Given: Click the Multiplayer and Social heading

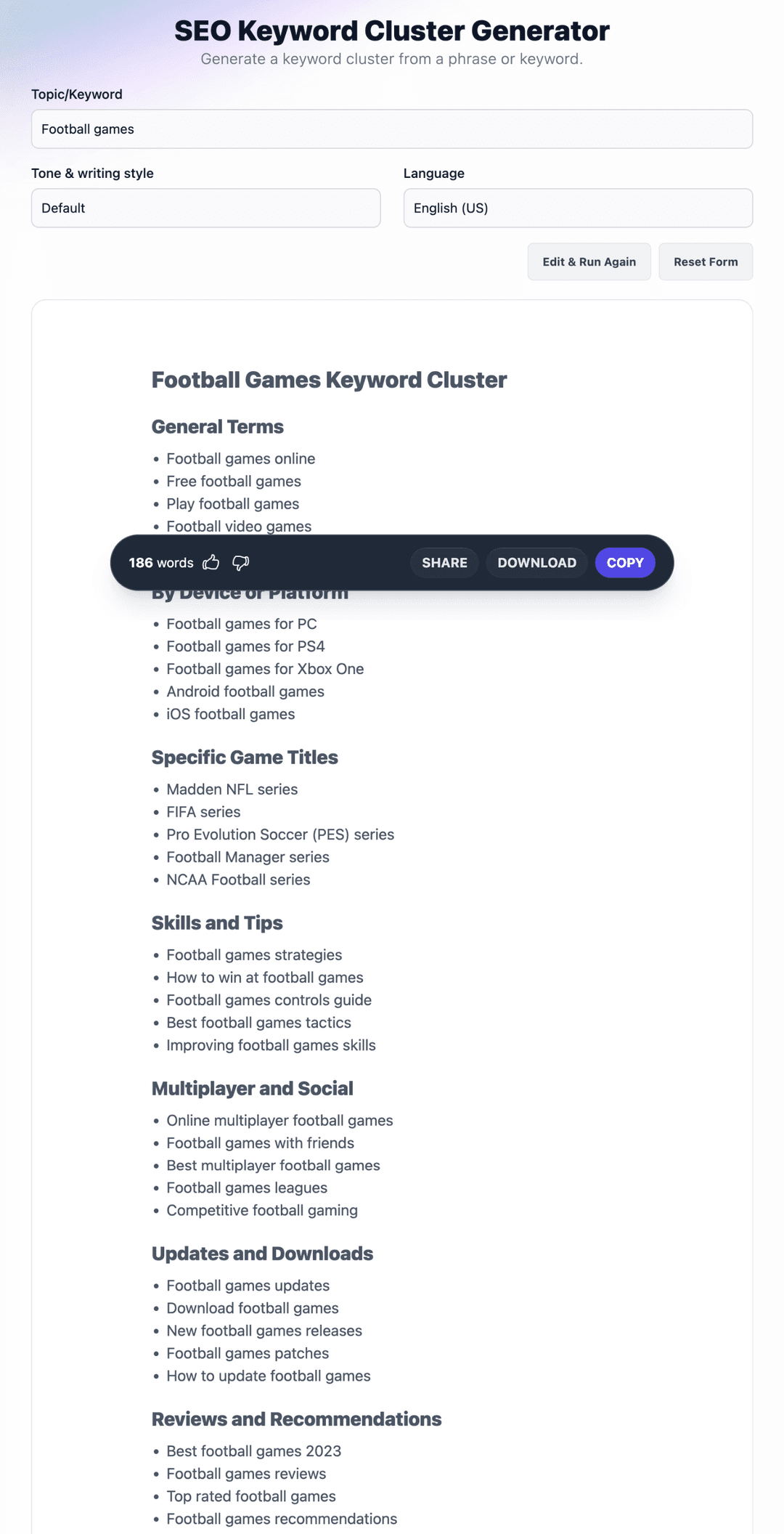Looking at the screenshot, I should coord(252,1088).
